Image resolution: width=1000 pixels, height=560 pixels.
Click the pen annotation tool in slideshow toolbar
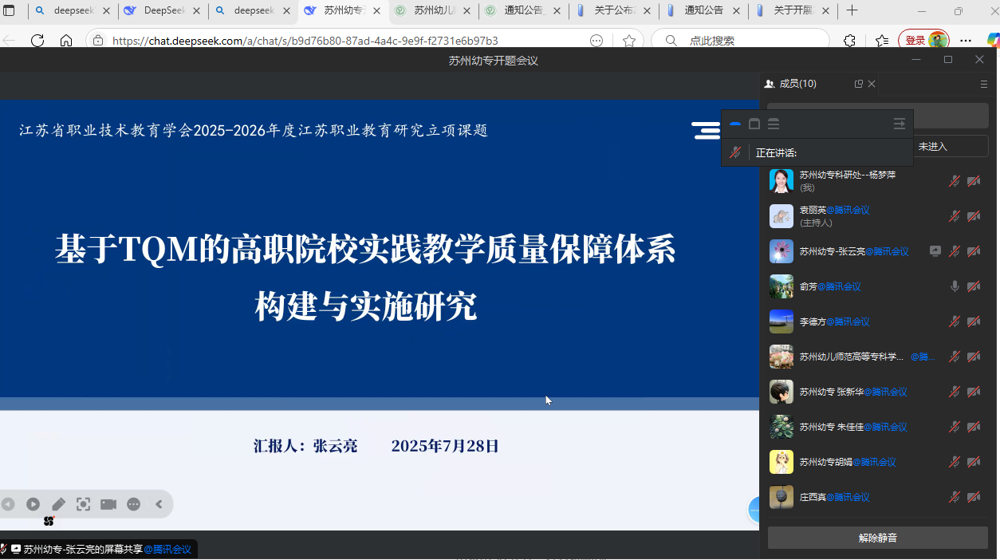point(58,504)
